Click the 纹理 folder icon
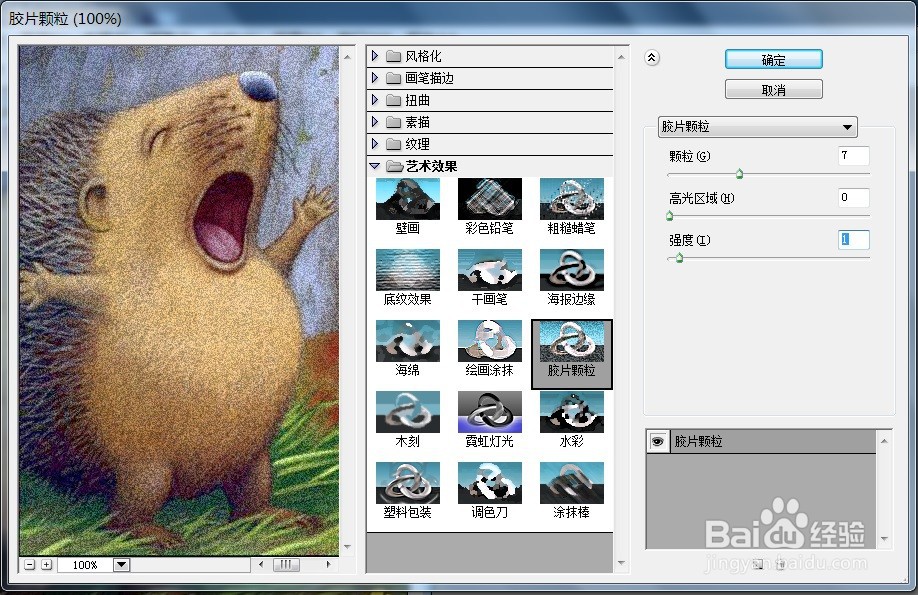This screenshot has height=595, width=918. 393,144
